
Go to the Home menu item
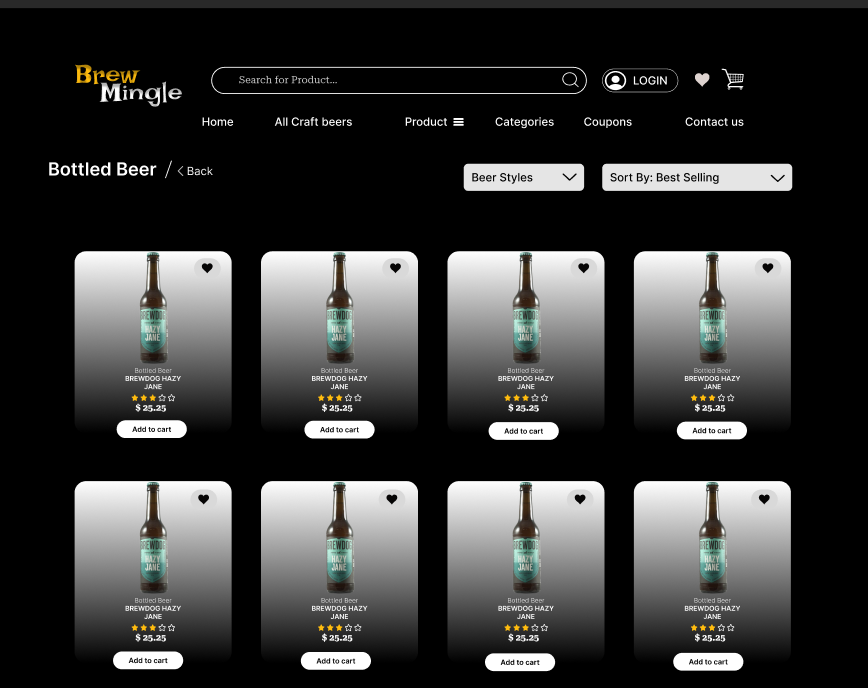point(218,122)
